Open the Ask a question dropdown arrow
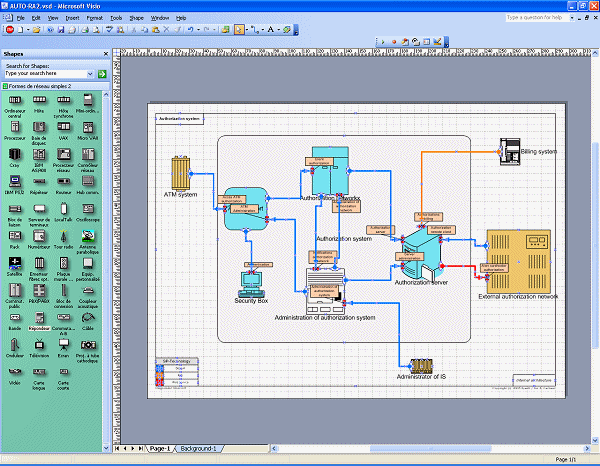This screenshot has width=600, height=466. (x=572, y=18)
